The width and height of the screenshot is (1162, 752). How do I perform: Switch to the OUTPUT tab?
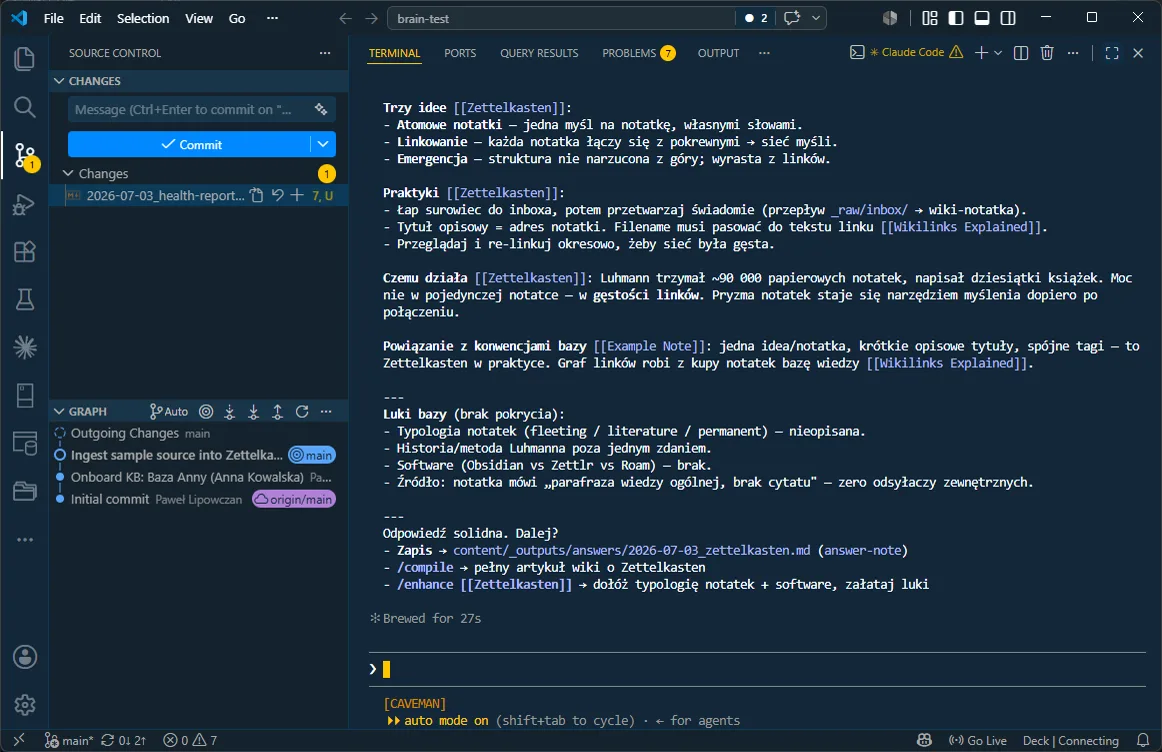pos(718,53)
